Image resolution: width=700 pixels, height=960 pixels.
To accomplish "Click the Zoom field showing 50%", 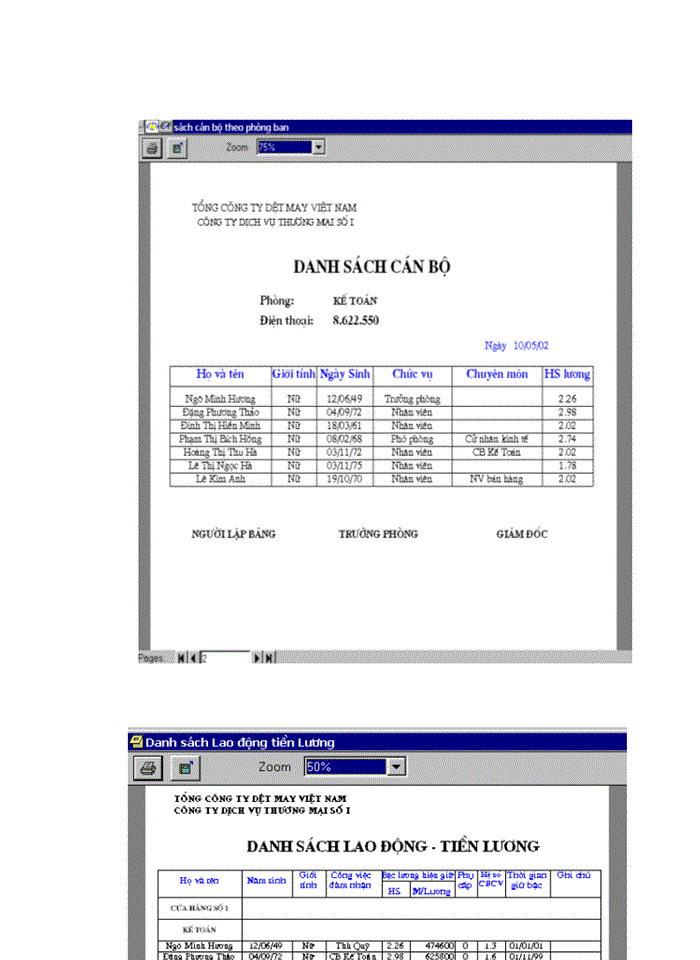I will 346,767.
